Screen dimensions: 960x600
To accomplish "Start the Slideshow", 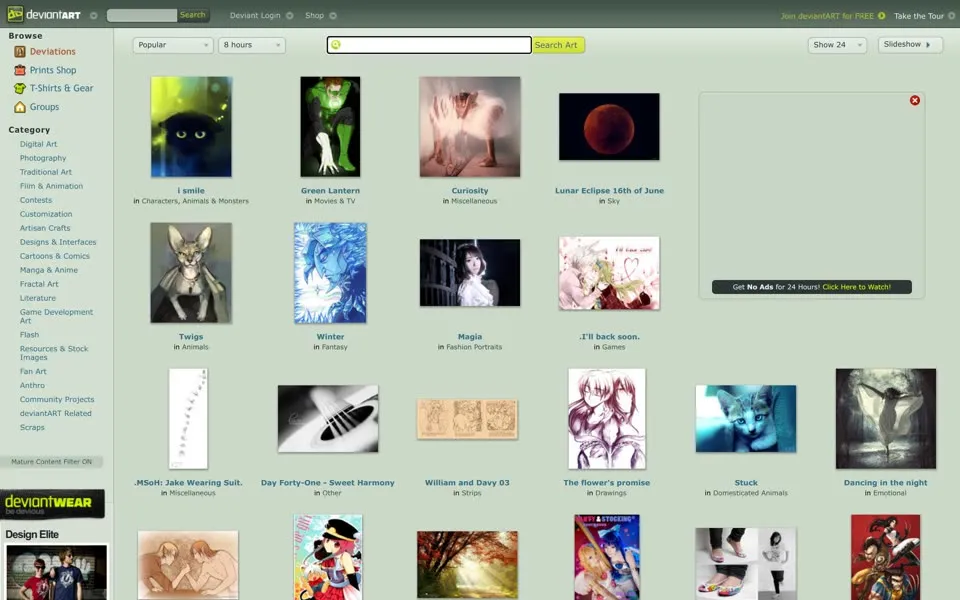I will tap(910, 45).
